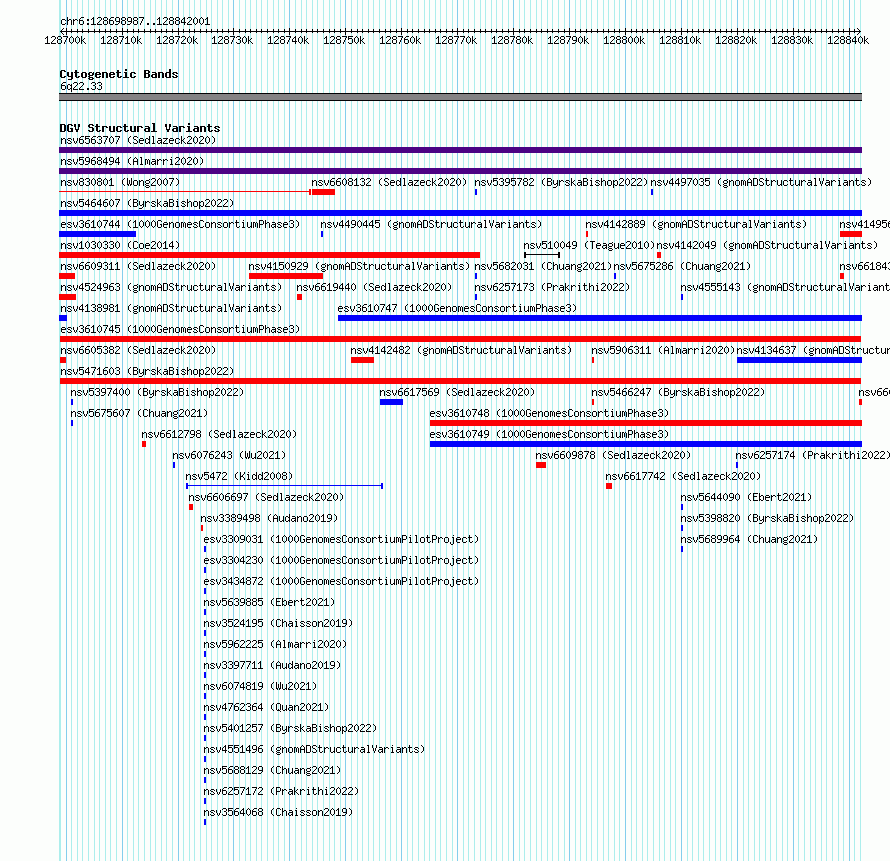The width and height of the screenshot is (890, 861).
Task: Select nsv5398820 (ByrskaBishop2022) label
Action: click(767, 518)
